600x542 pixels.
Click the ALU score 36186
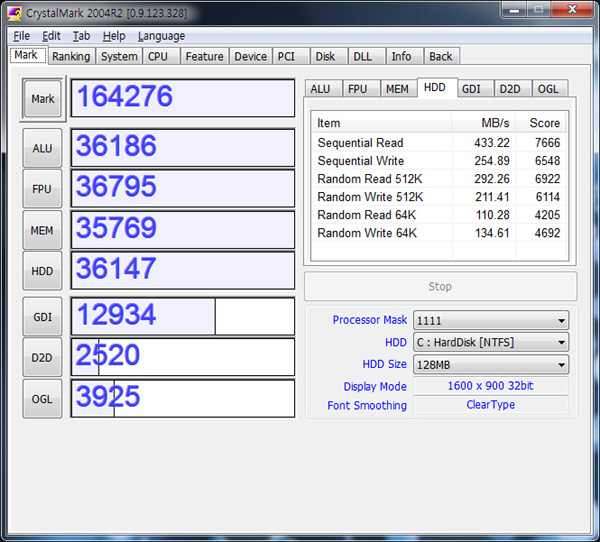pos(183,148)
